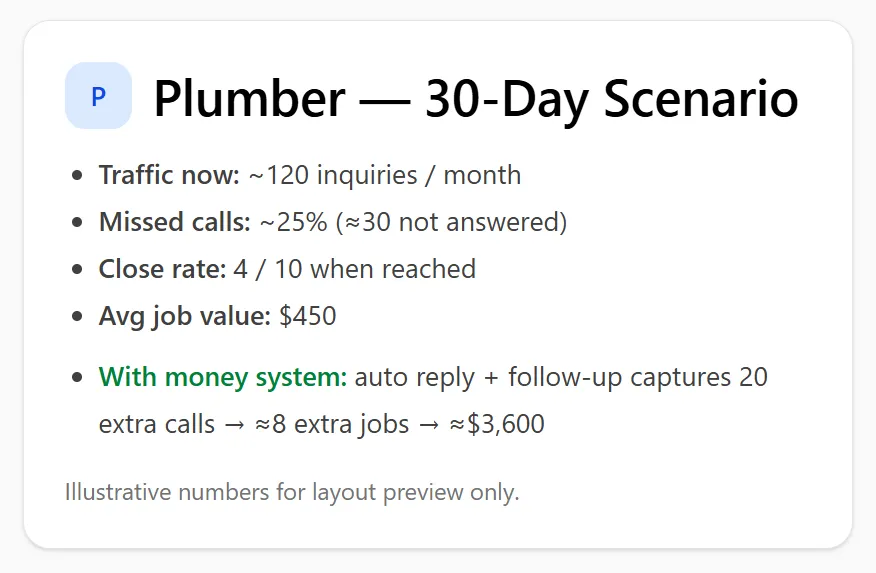Click the ≈30 not answered text
The width and height of the screenshot is (876, 573).
(451, 222)
